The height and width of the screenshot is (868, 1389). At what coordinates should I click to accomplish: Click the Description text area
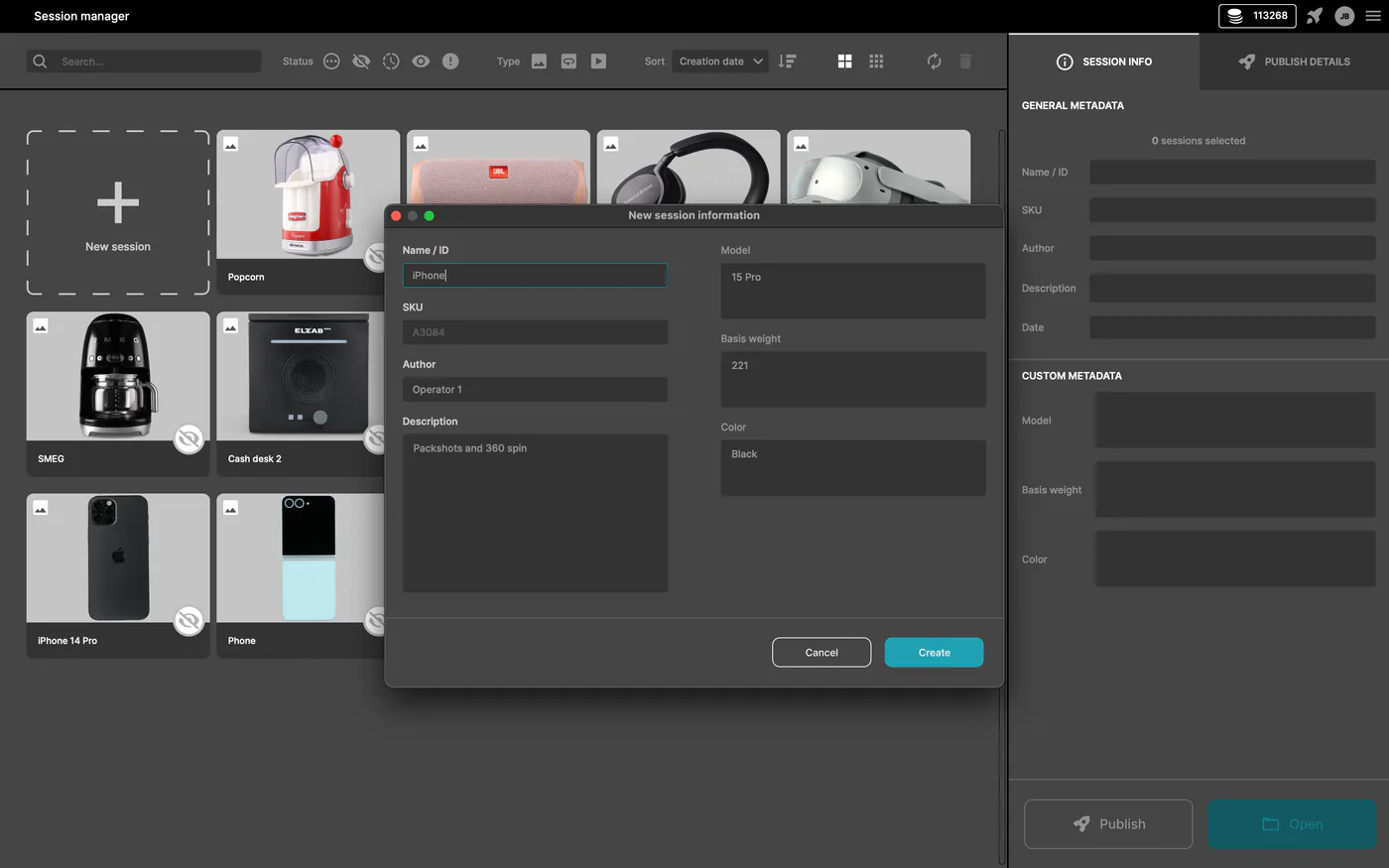pos(535,513)
